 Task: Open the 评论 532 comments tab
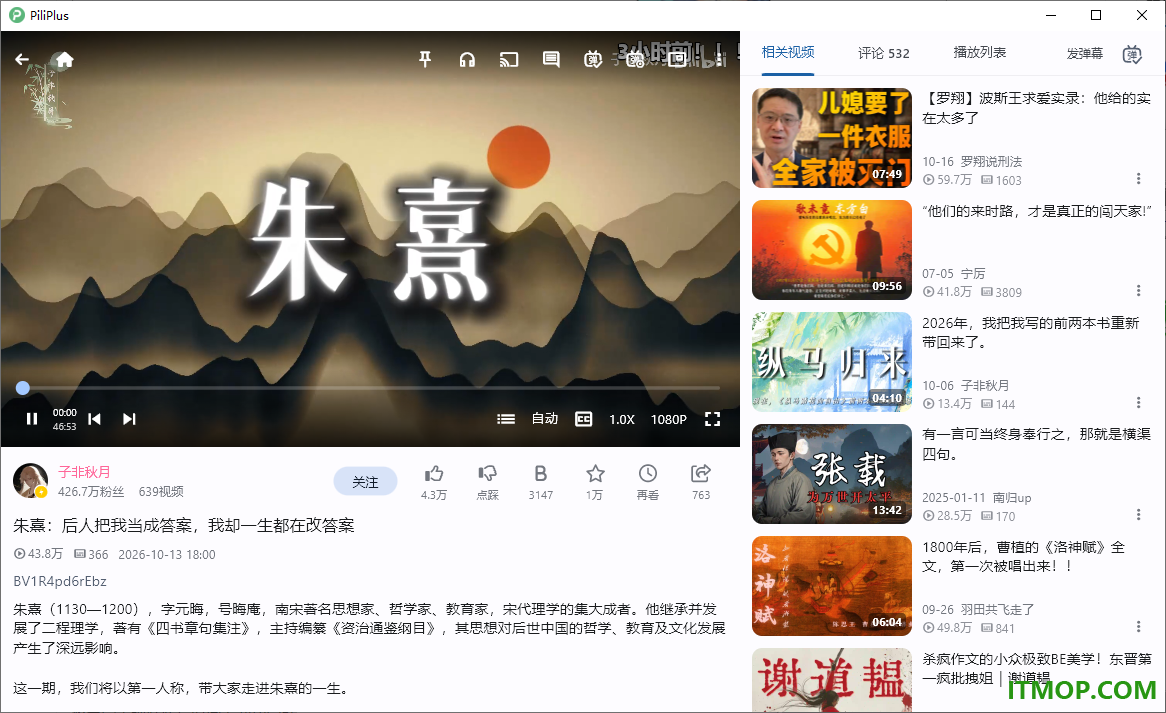pos(883,54)
